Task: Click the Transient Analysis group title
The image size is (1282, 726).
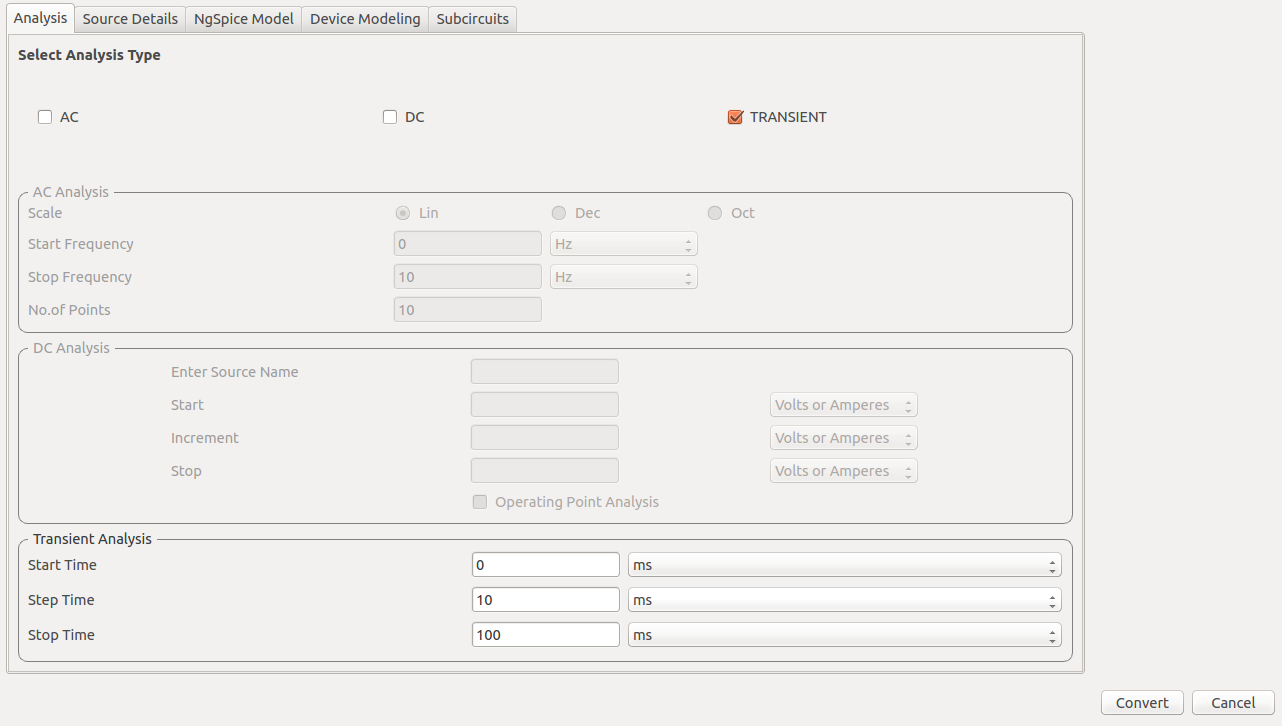Action: 92,539
